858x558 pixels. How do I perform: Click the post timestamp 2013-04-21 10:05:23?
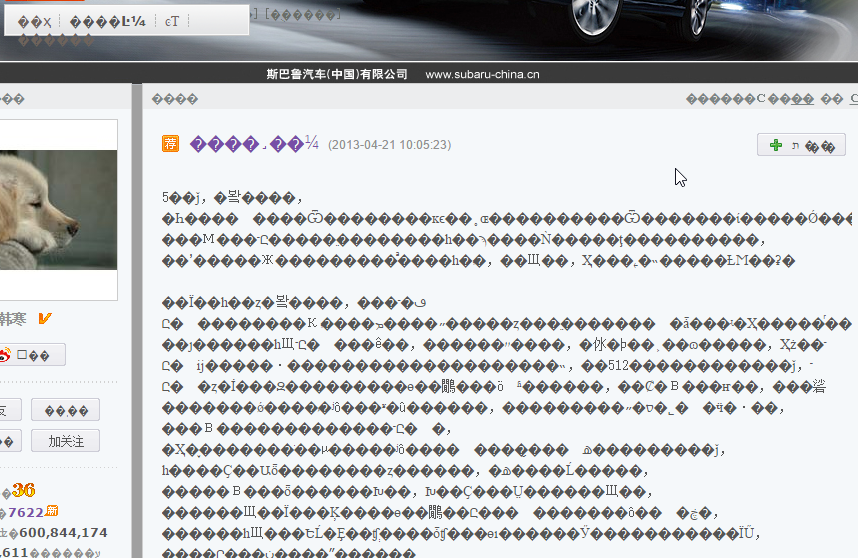coord(390,145)
